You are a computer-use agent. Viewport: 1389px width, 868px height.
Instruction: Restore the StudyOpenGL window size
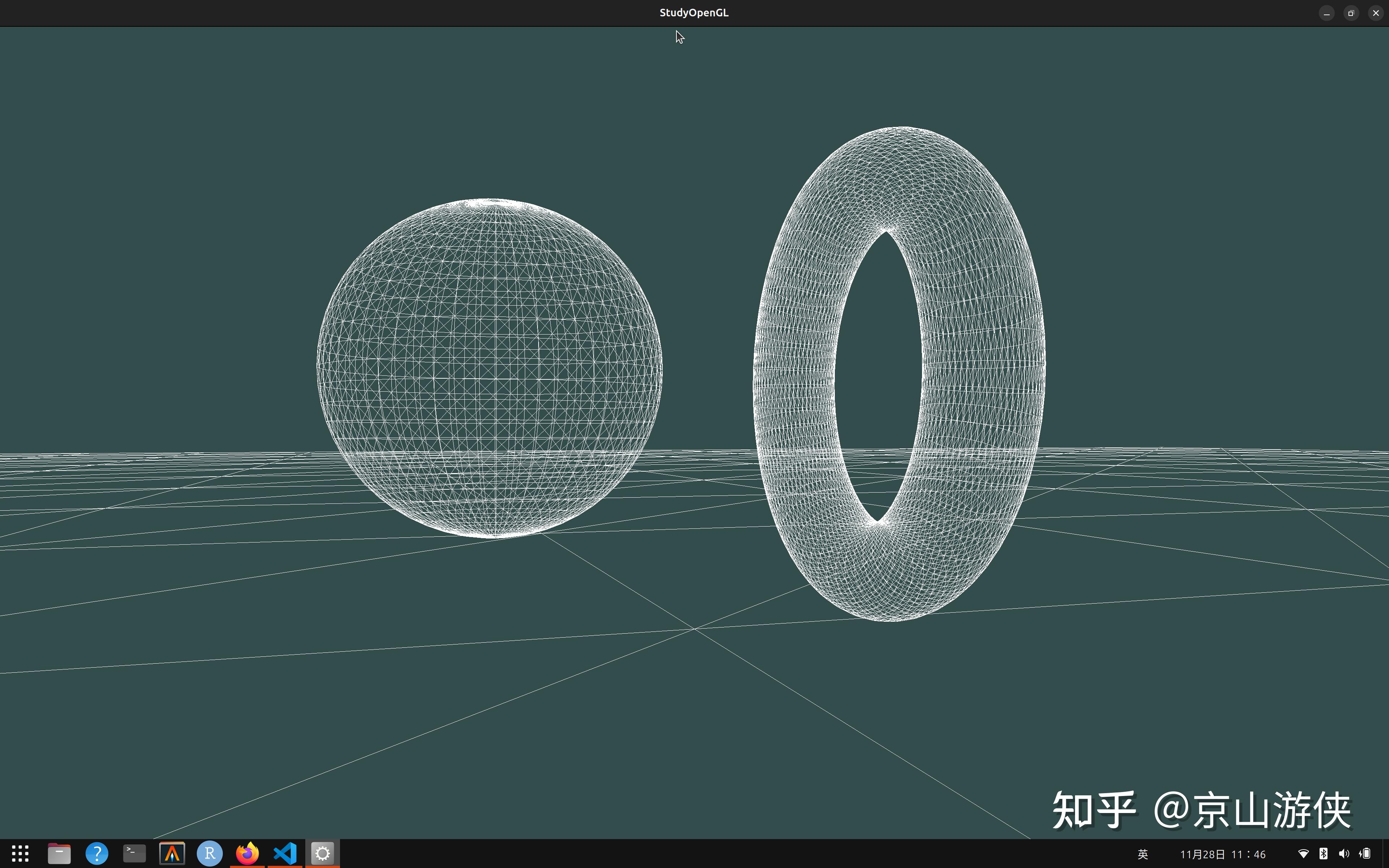(x=1351, y=13)
